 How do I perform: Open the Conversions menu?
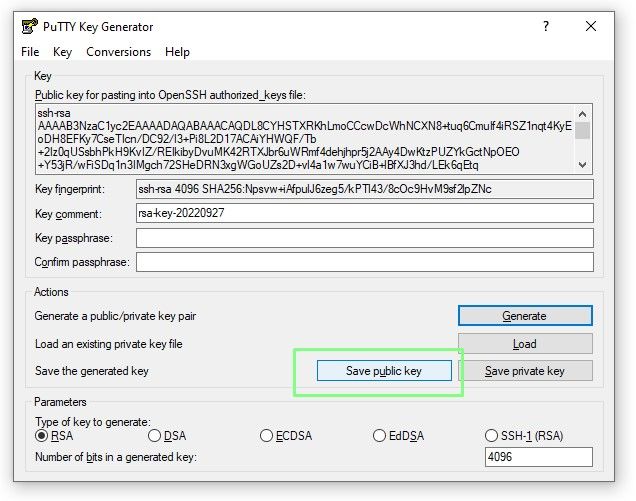118,52
